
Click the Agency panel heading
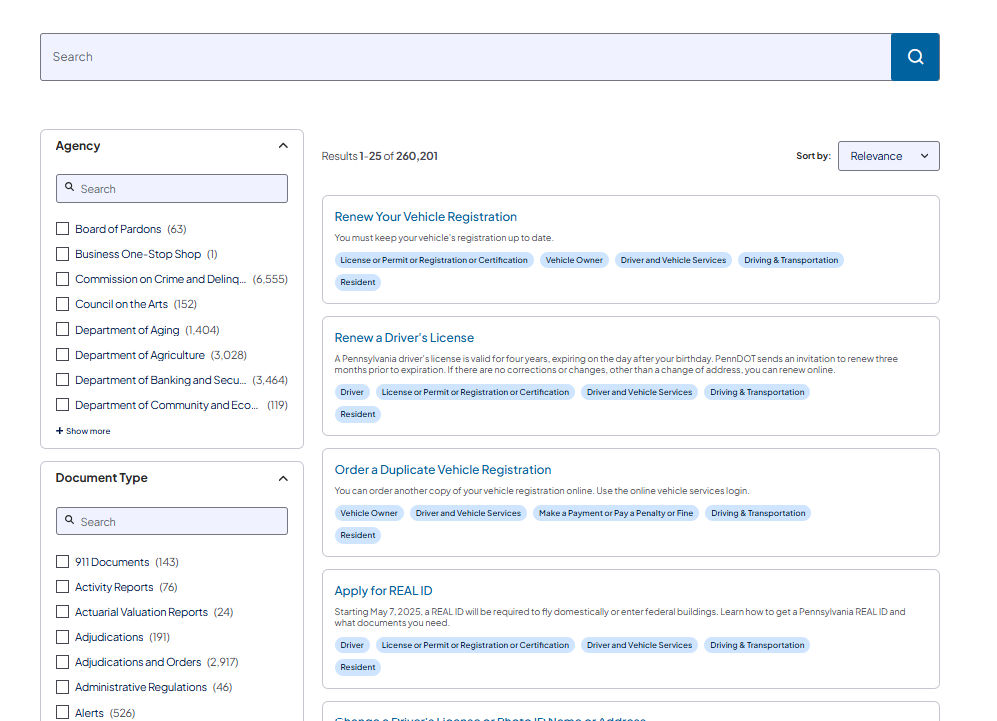point(78,146)
